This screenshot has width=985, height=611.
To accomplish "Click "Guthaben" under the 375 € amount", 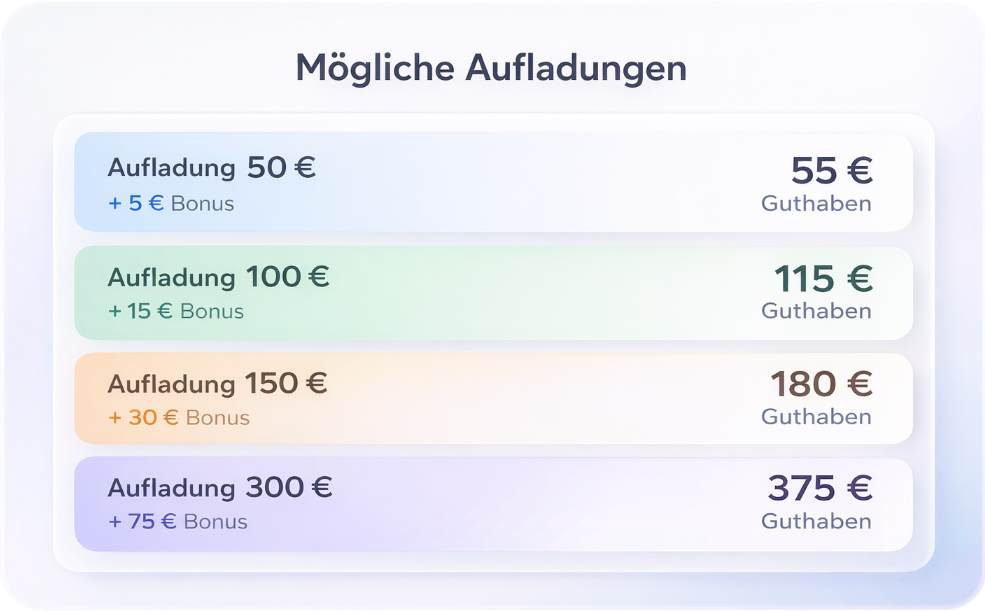I will click(x=816, y=522).
